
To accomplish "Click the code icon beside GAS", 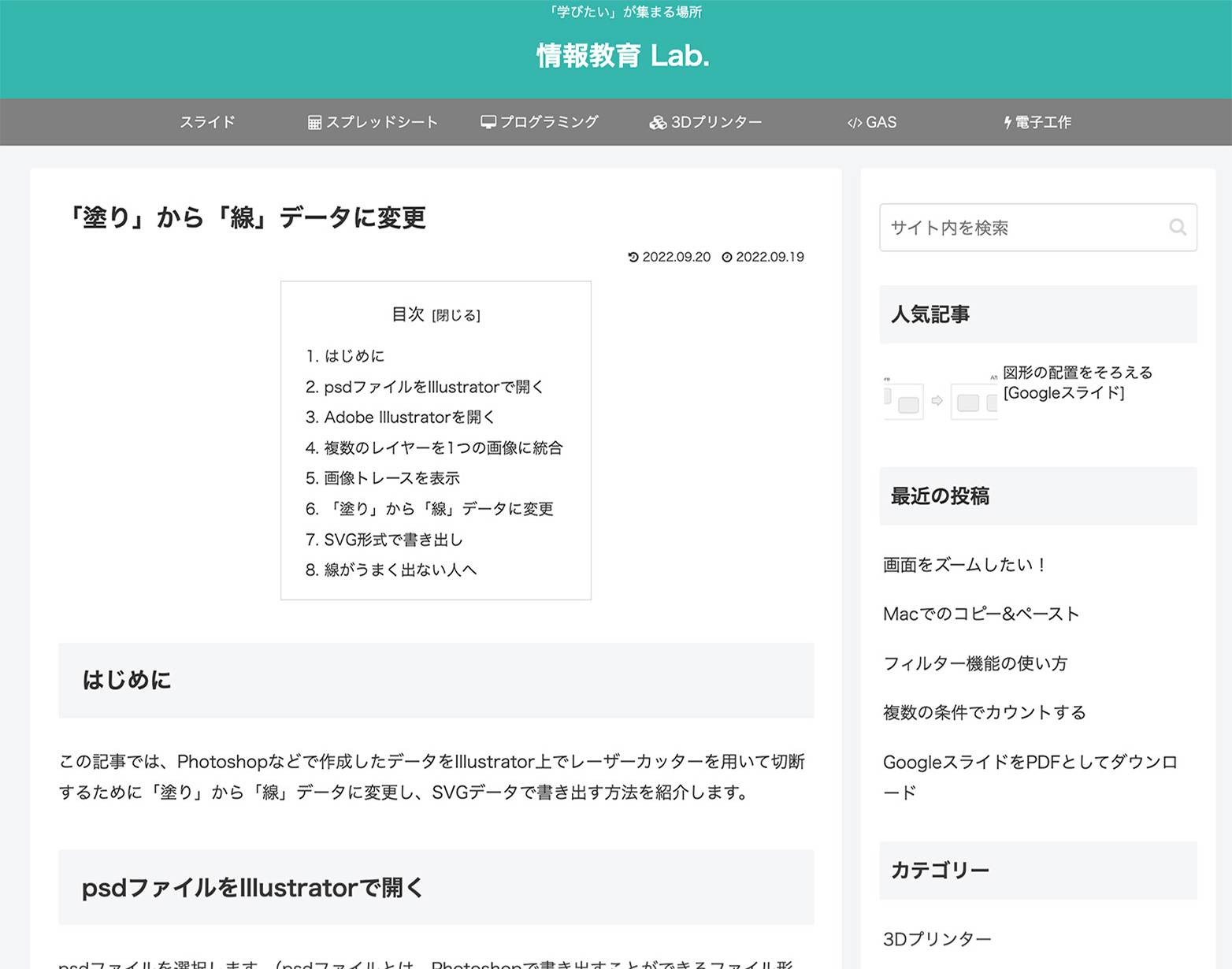I will 855,123.
